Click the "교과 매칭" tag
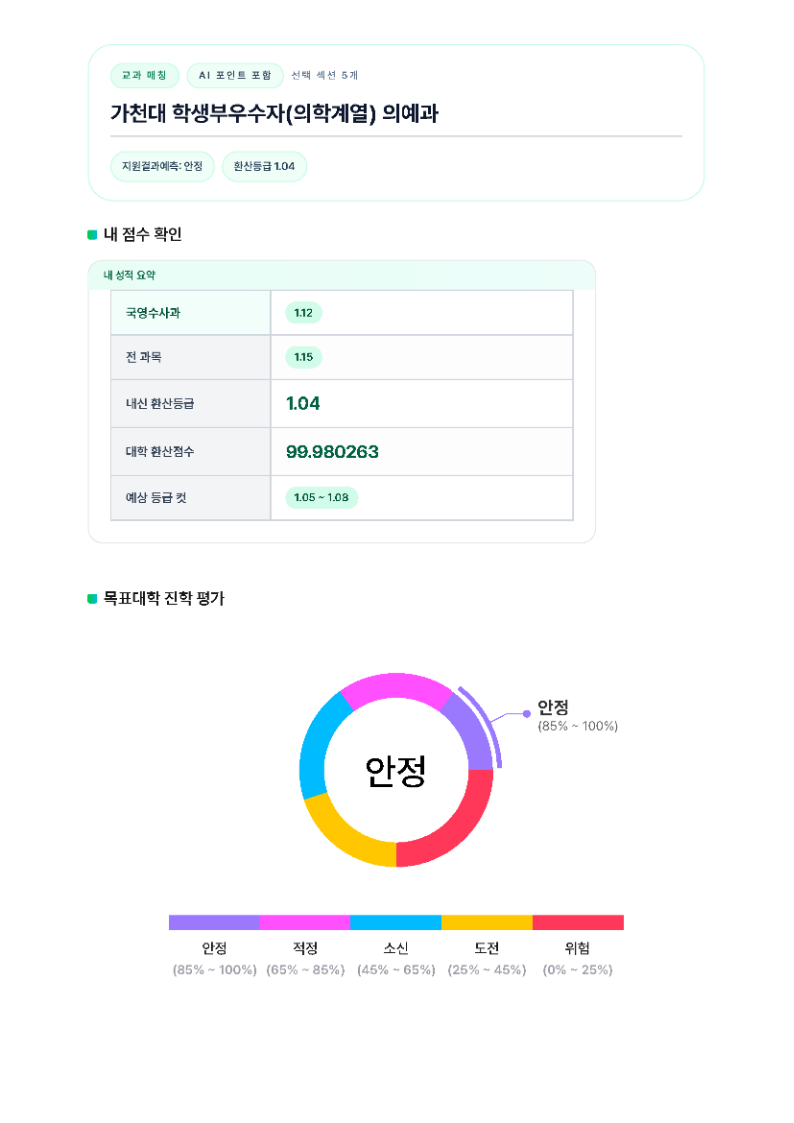Image resolution: width=794 pixels, height=1123 pixels. point(144,76)
